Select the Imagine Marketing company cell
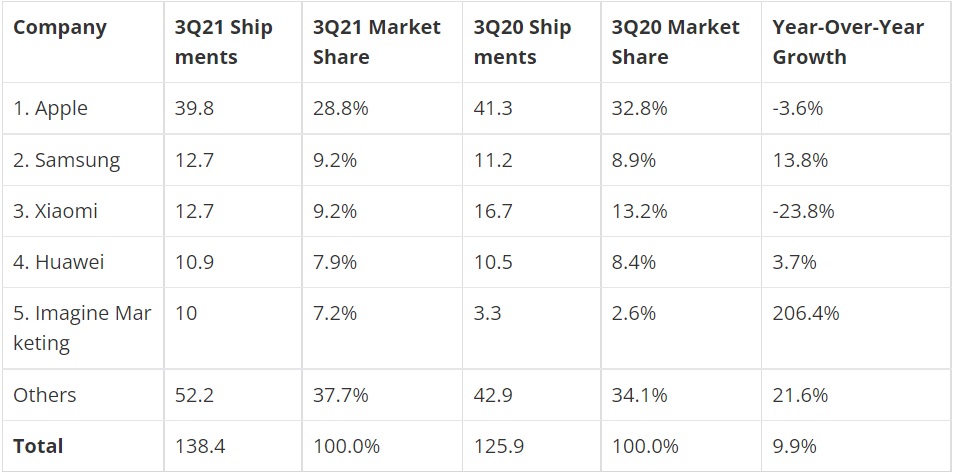This screenshot has width=955, height=474. [82, 328]
